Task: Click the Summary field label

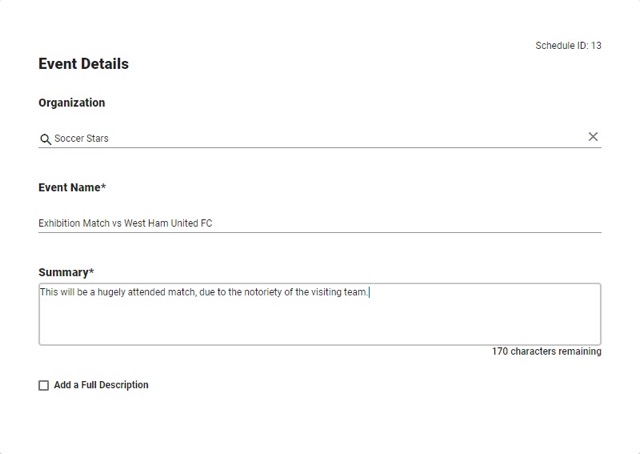Action: 66,272
